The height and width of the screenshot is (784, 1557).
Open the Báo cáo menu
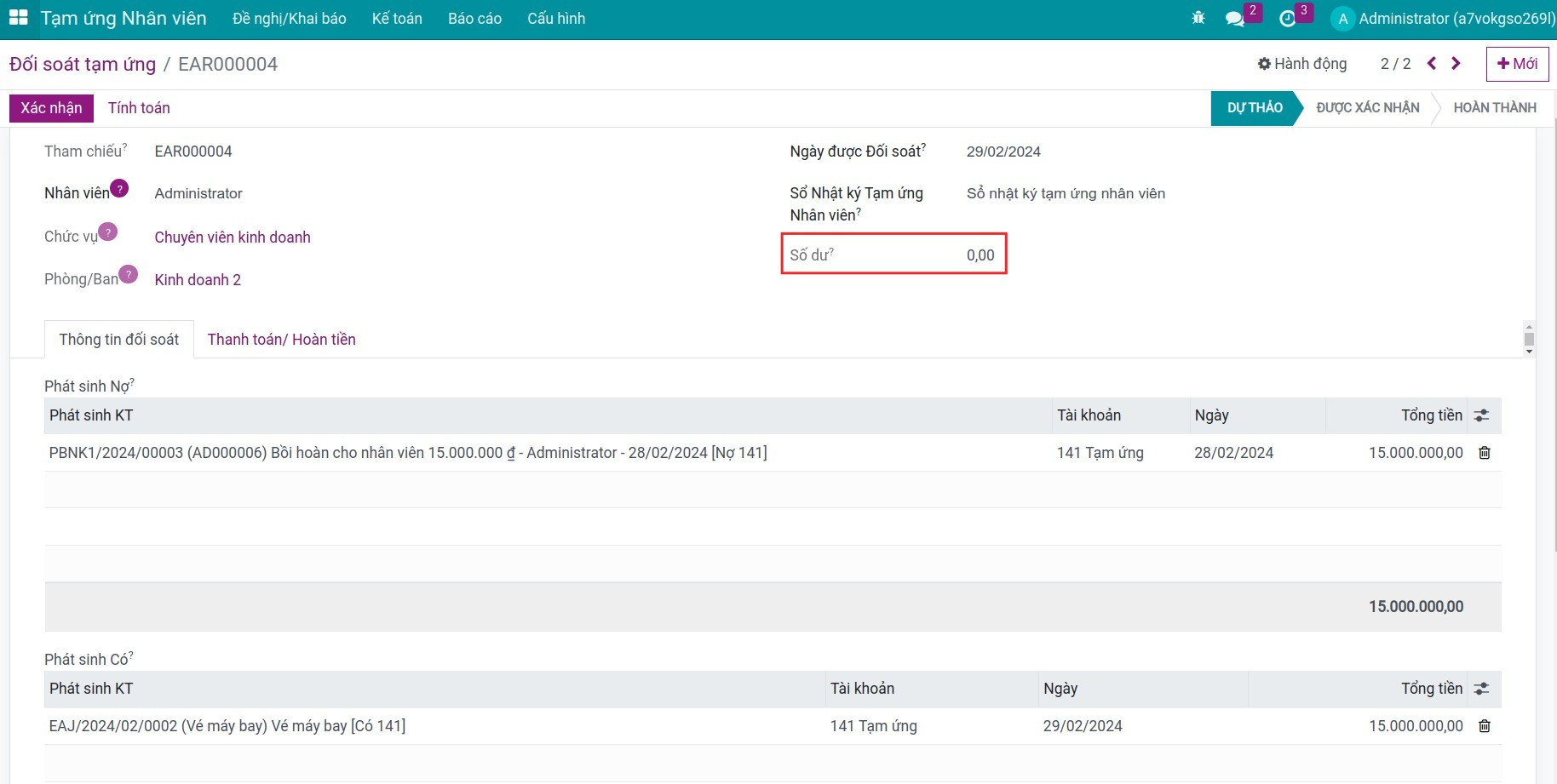point(474,19)
